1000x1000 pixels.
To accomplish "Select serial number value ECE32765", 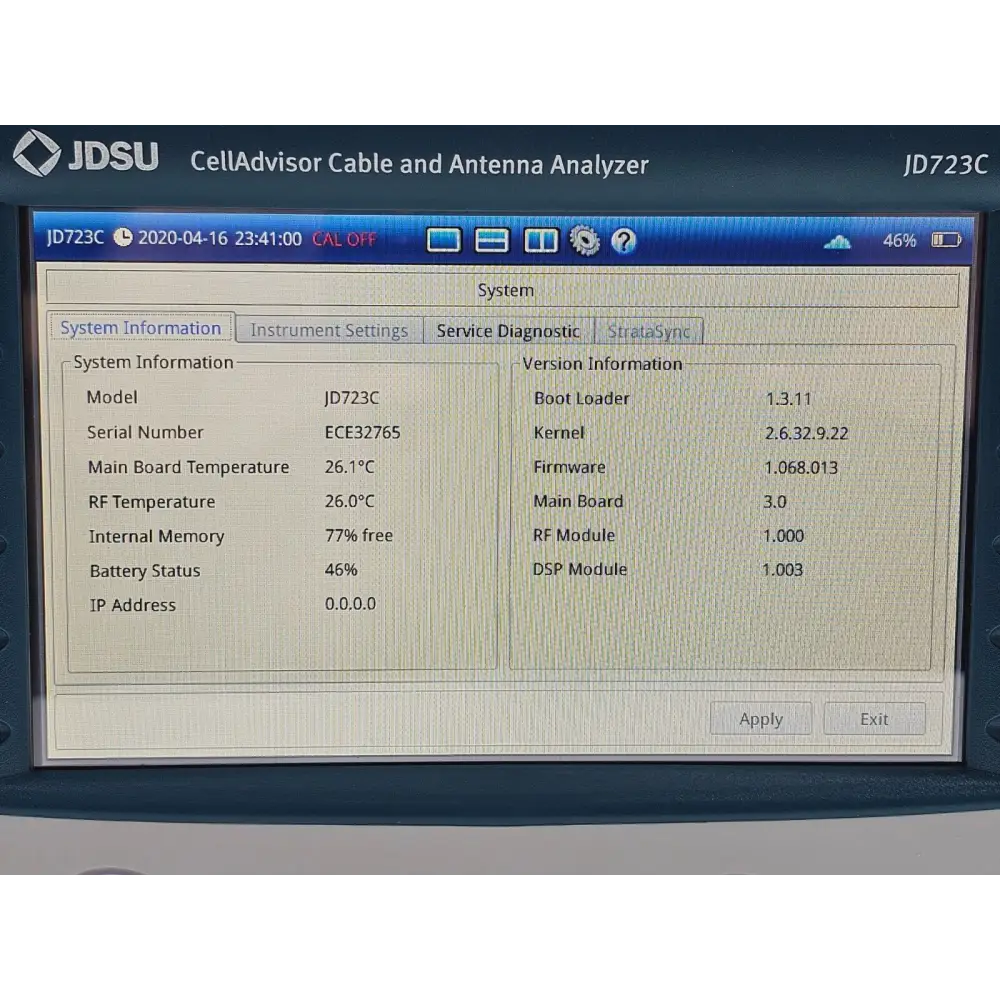I will [x=362, y=432].
